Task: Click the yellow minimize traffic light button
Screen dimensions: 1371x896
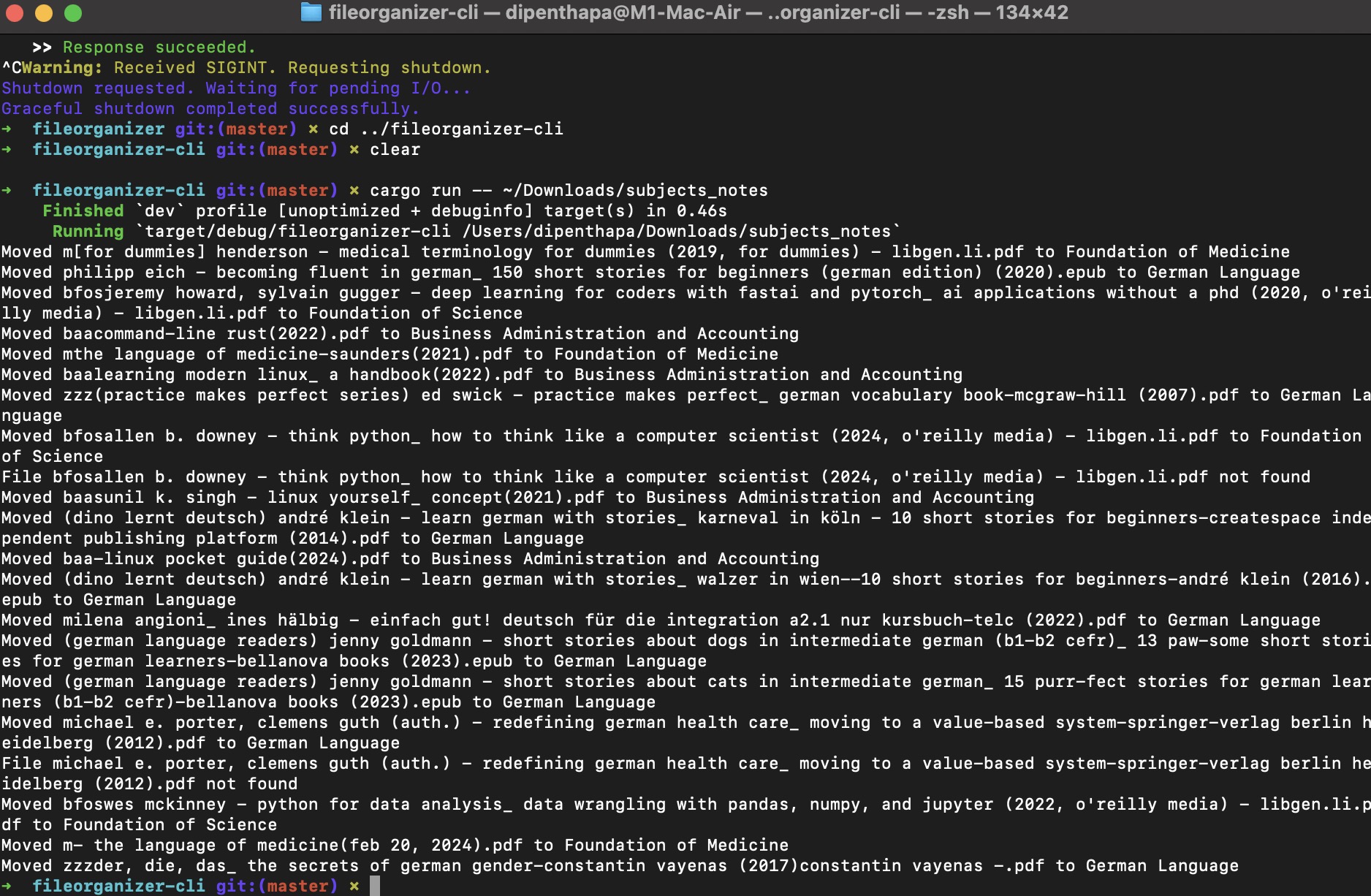Action: (x=42, y=12)
